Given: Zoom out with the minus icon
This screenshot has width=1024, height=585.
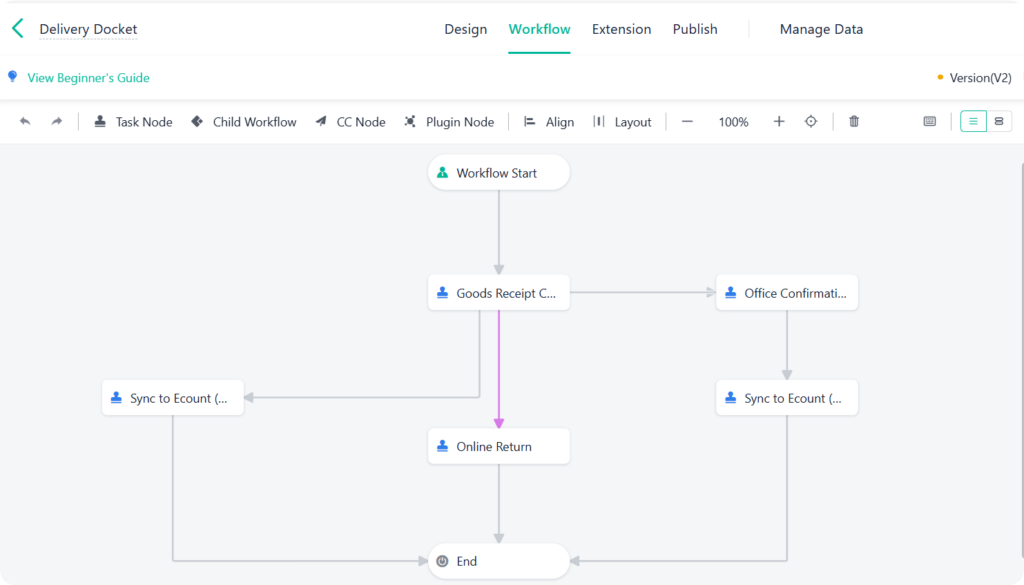Looking at the screenshot, I should [x=688, y=122].
